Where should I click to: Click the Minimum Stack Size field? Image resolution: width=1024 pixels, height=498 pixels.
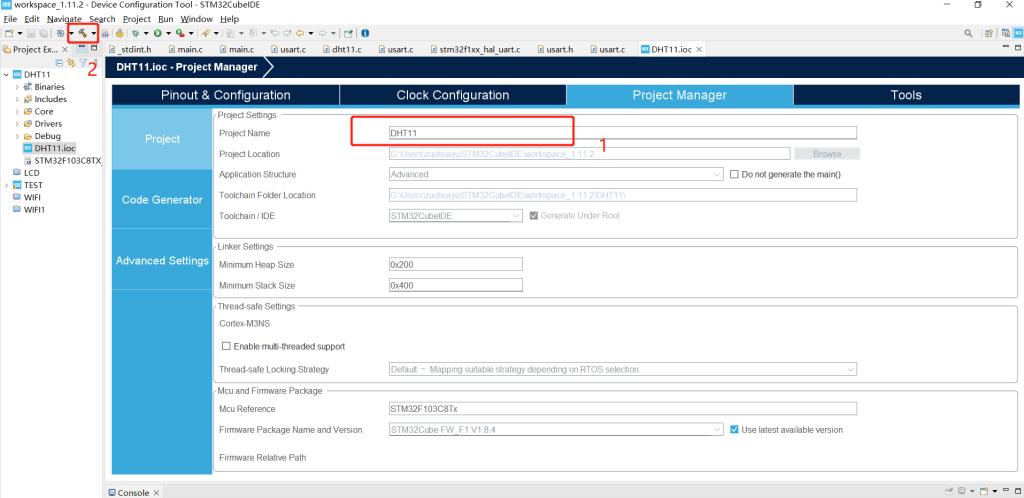click(x=455, y=285)
